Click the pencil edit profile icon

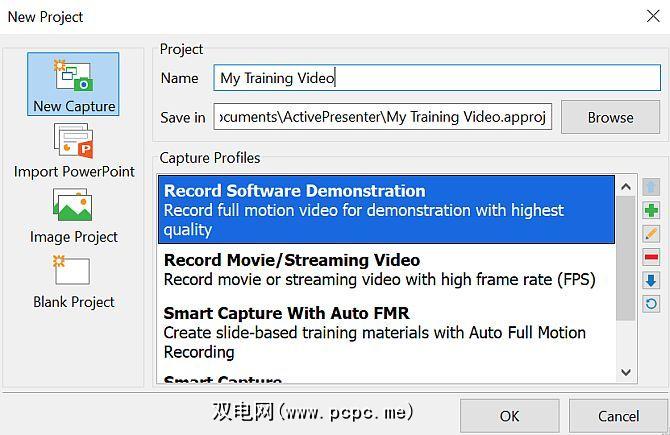click(x=651, y=234)
